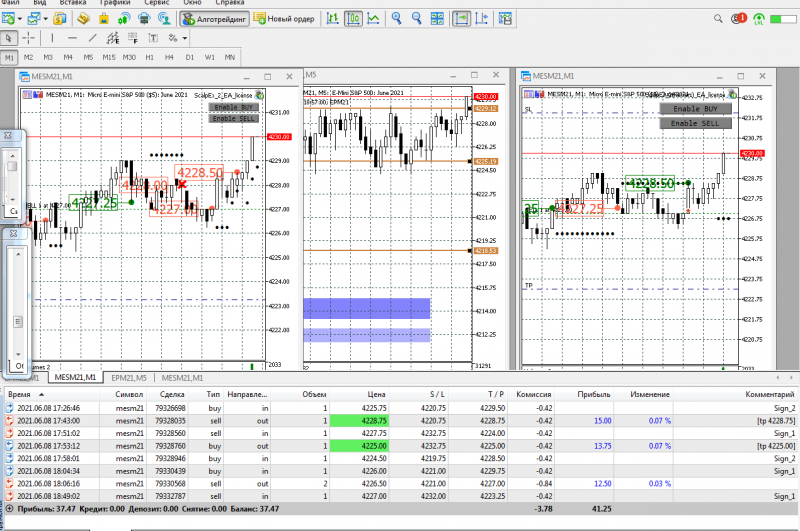Click the green connection status bar
Screen dimensions: 800x531
[783, 19]
